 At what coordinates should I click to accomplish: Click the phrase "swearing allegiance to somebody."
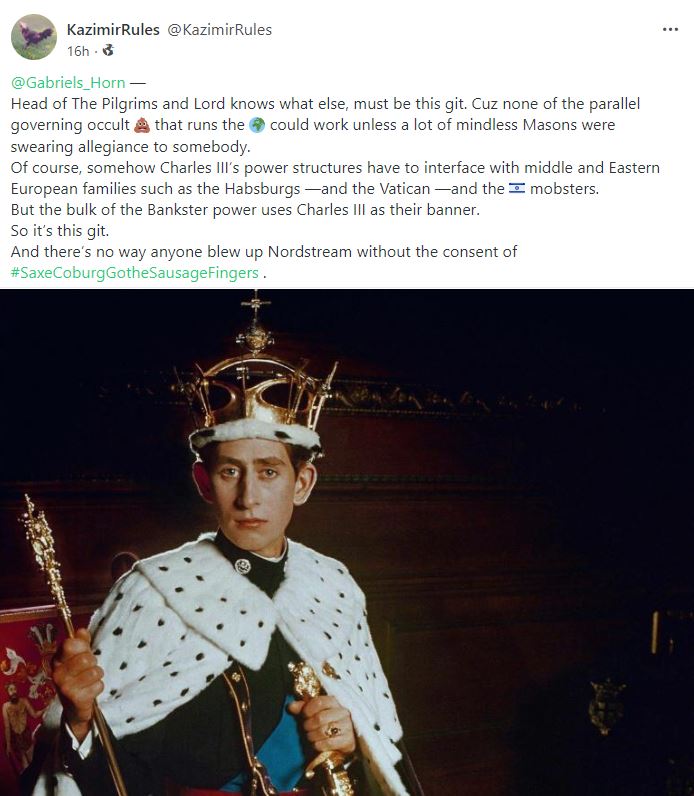point(130,147)
